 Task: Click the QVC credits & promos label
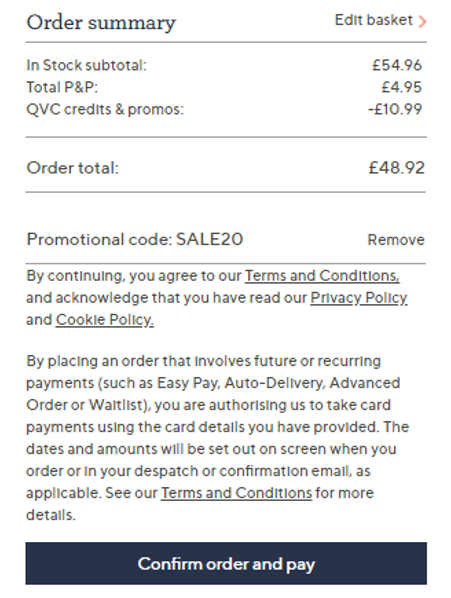point(105,109)
